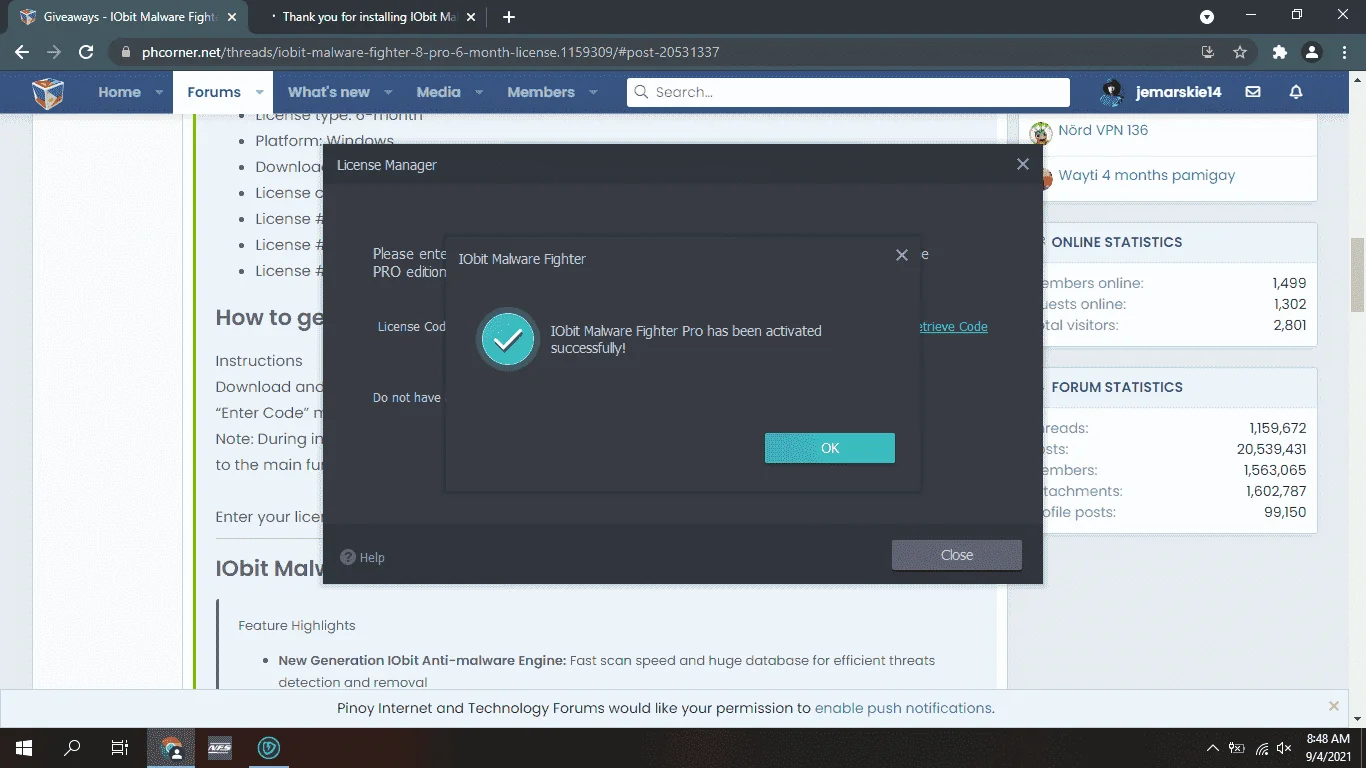Image resolution: width=1366 pixels, height=768 pixels.
Task: Open Help in License Manager
Action: click(x=362, y=558)
